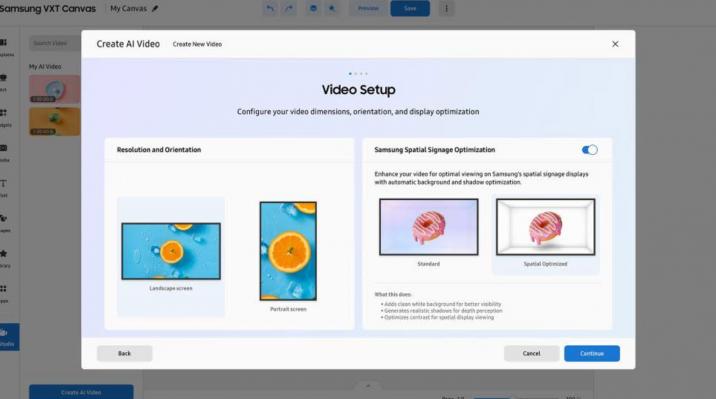The width and height of the screenshot is (716, 399).
Task: Choose the Standard donut preview option
Action: click(428, 233)
